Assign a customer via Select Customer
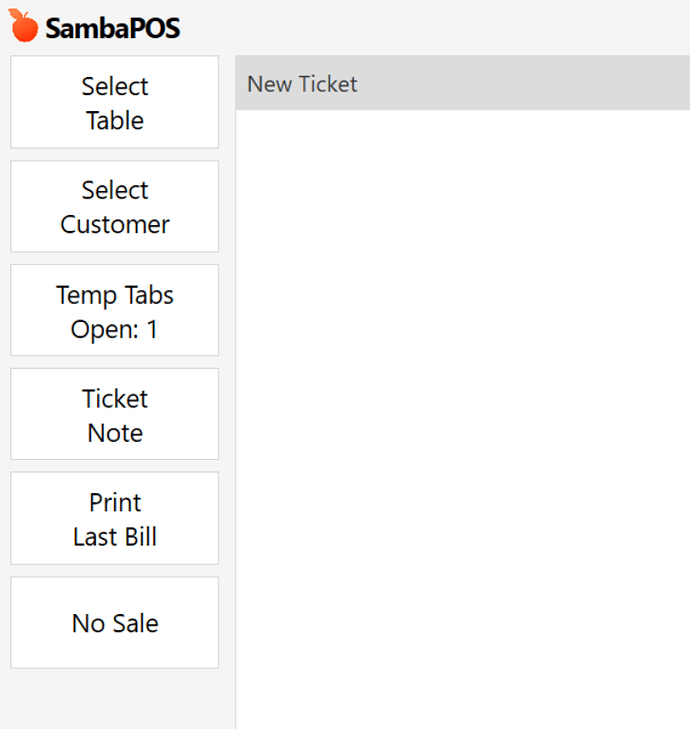 (114, 206)
